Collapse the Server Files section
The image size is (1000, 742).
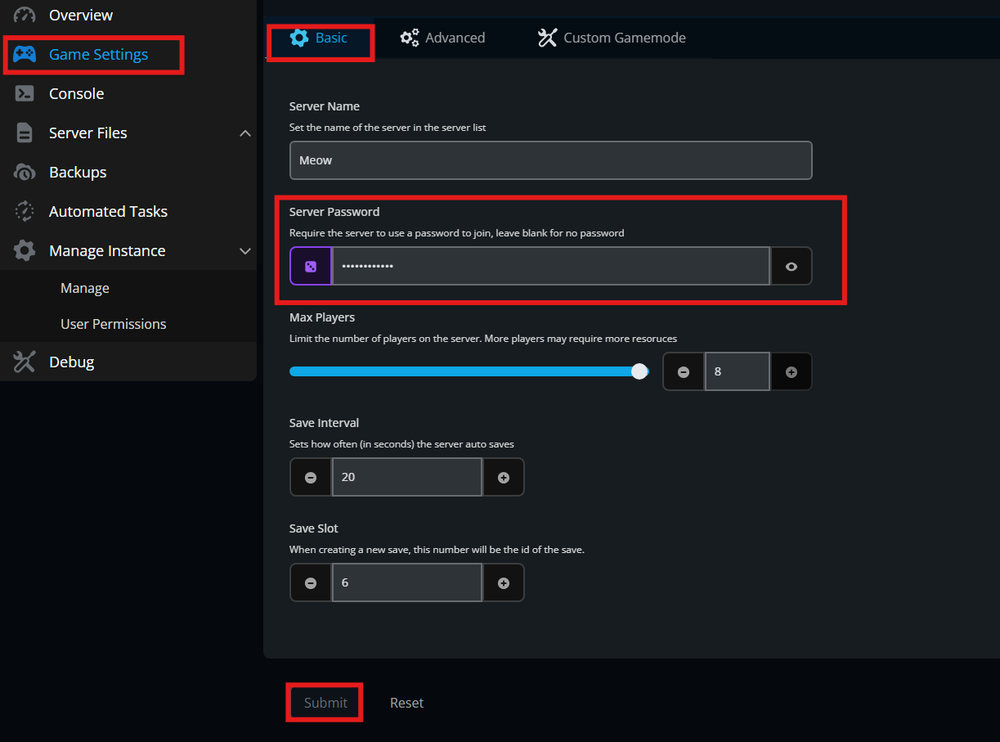[x=245, y=132]
